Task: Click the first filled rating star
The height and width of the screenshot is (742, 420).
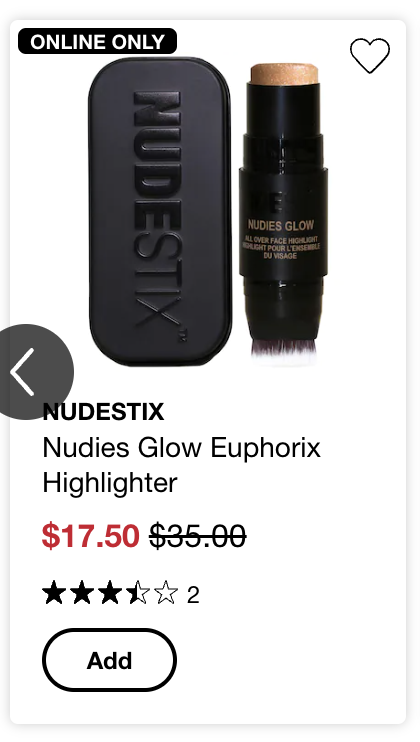Action: click(54, 593)
